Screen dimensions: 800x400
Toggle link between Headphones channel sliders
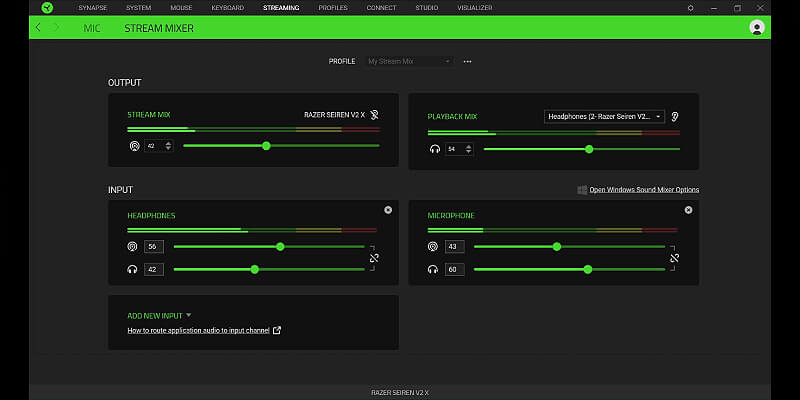coord(374,258)
